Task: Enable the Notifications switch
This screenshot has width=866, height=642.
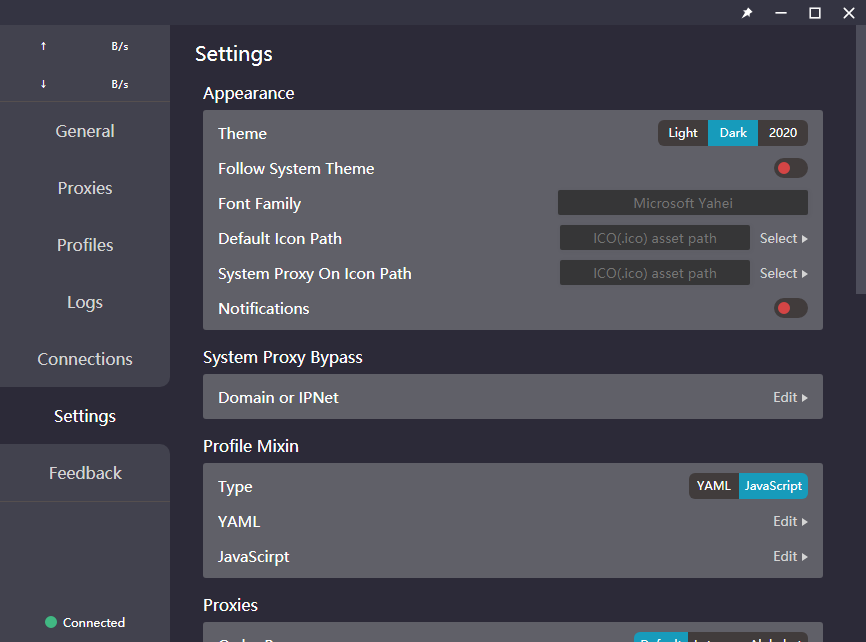Action: [790, 308]
